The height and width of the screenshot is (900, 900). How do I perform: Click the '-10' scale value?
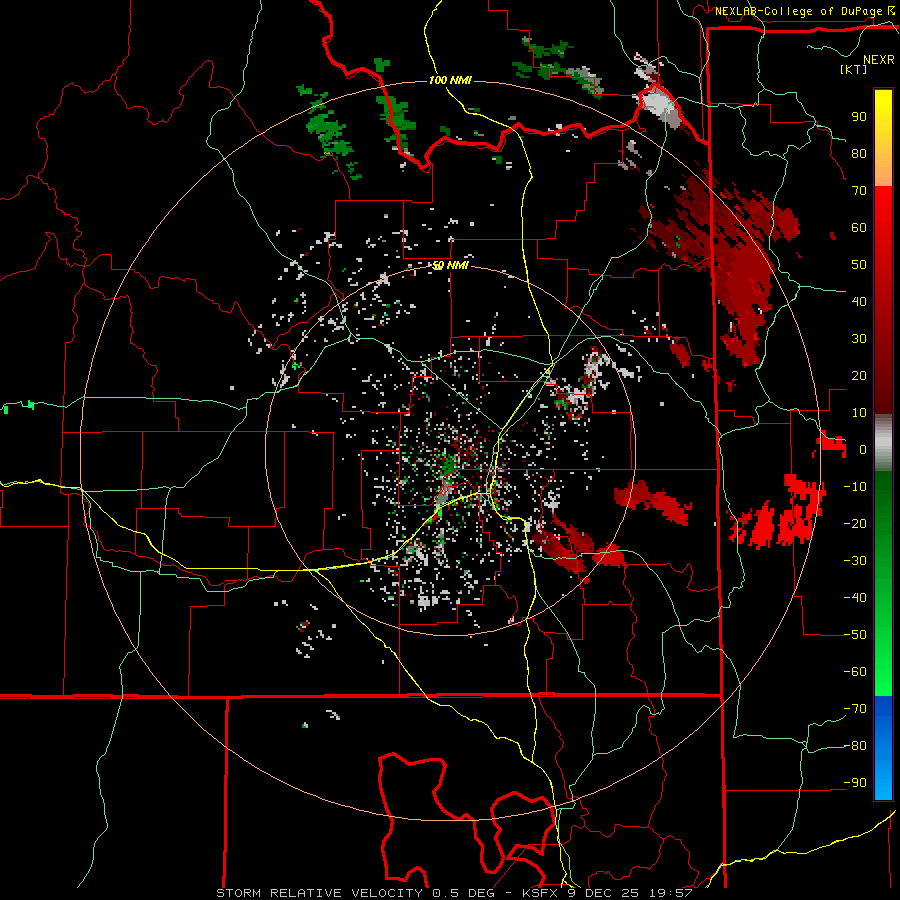[855, 487]
